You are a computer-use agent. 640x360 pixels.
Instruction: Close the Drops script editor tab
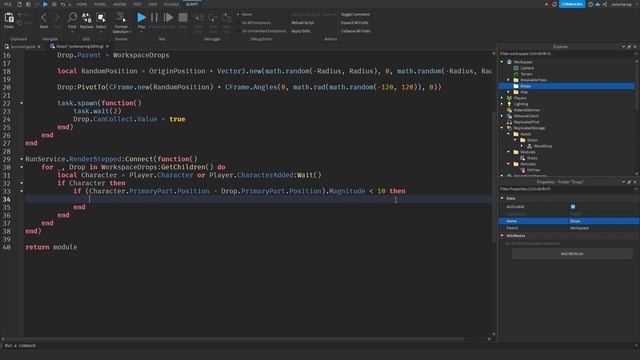click(x=107, y=47)
